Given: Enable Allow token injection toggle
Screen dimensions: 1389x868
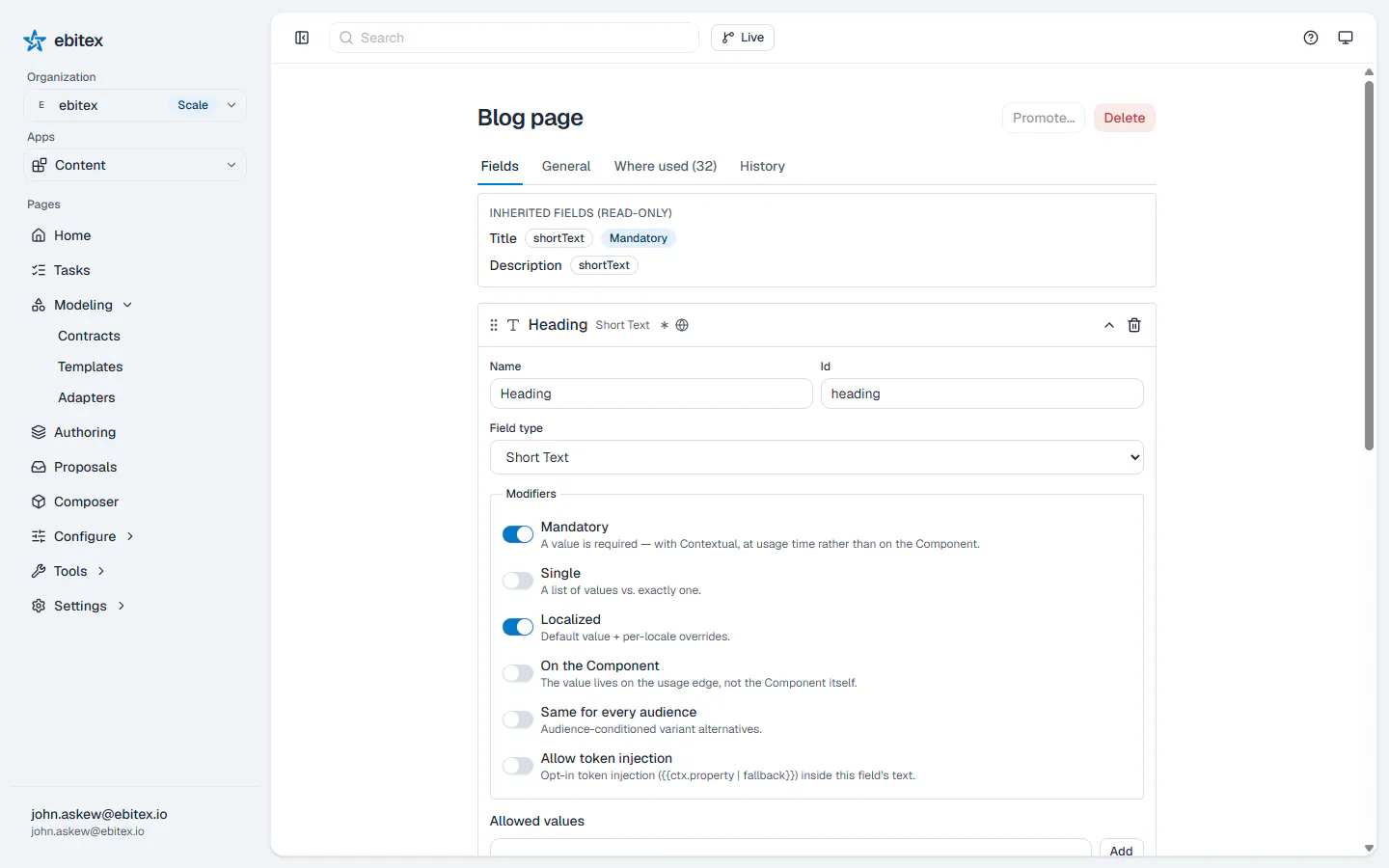Looking at the screenshot, I should (x=518, y=766).
